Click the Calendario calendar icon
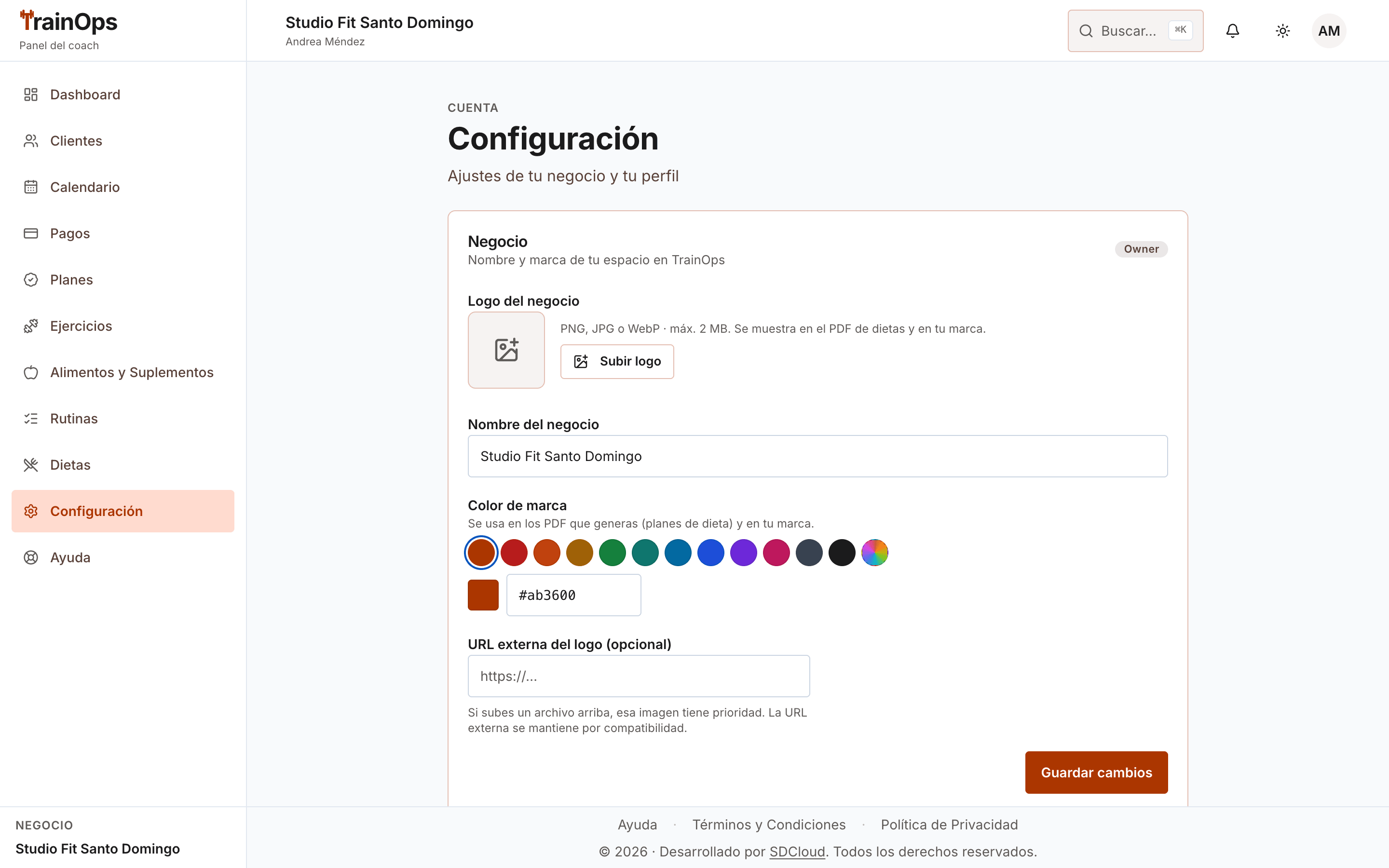 point(31,187)
